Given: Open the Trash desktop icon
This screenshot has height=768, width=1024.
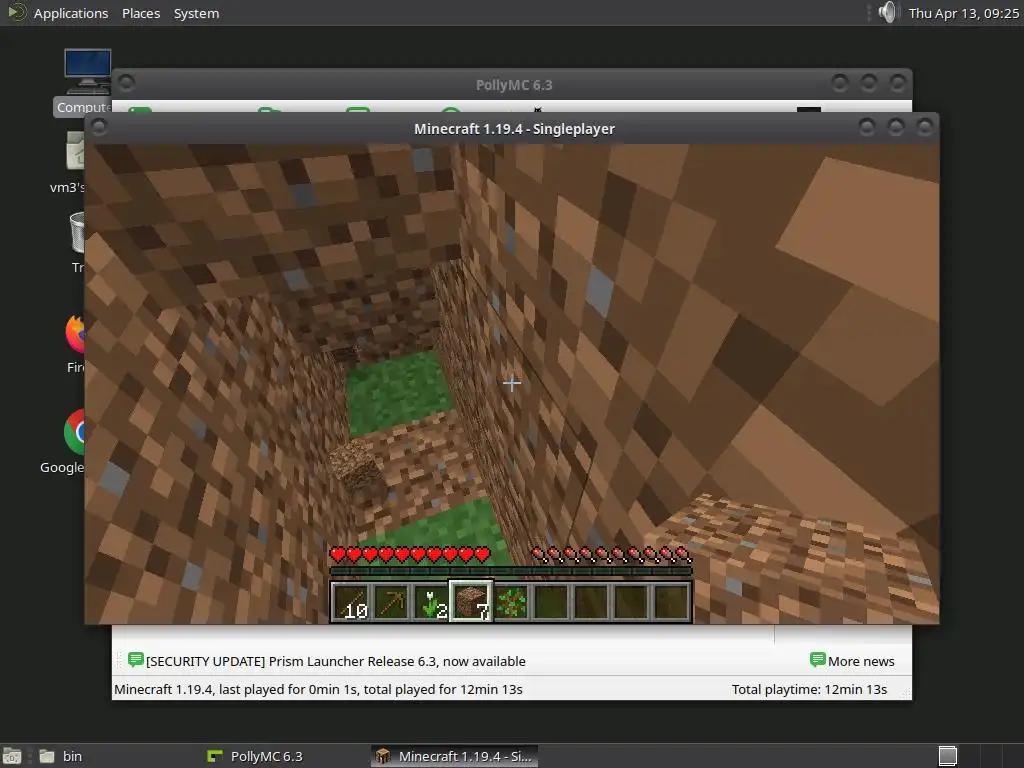Looking at the screenshot, I should (x=77, y=242).
